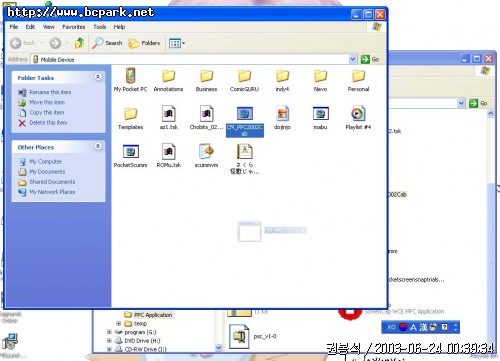Open the View menu
This screenshot has height=361, width=500.
tap(49, 27)
